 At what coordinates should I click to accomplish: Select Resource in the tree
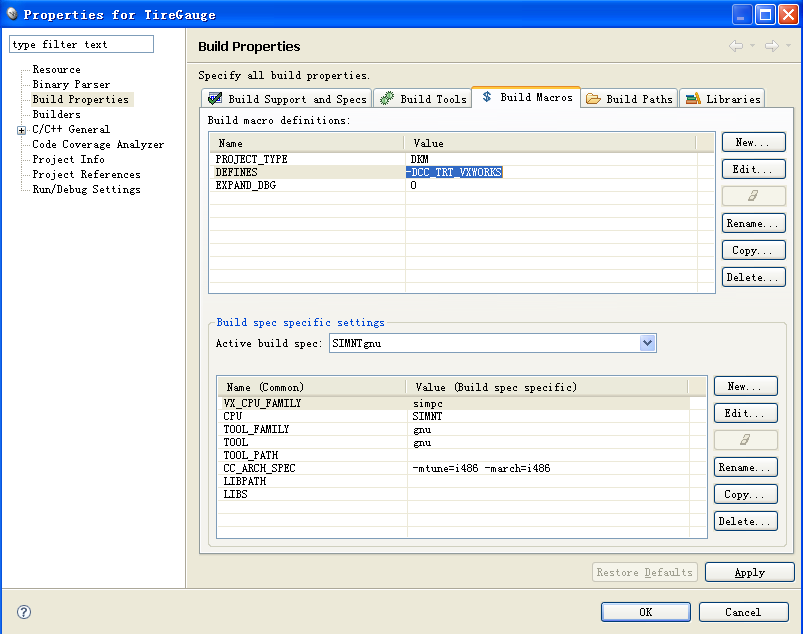coord(56,69)
